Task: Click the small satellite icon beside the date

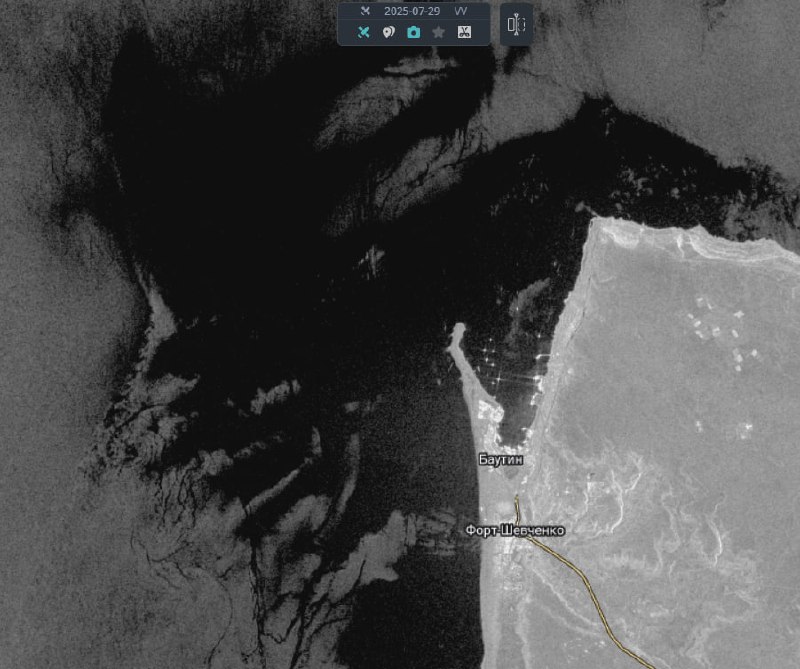Action: point(365,11)
